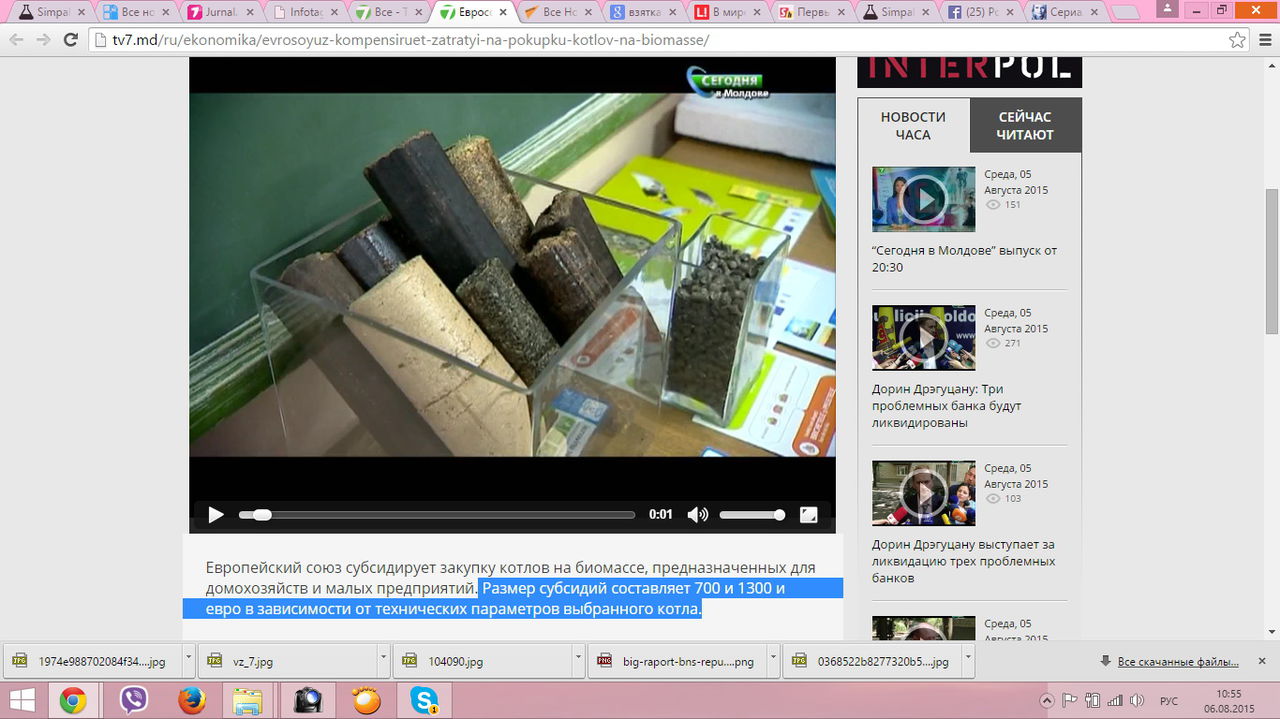Adjust the video volume slider
Screen dimensions: 1280x719
coord(752,515)
